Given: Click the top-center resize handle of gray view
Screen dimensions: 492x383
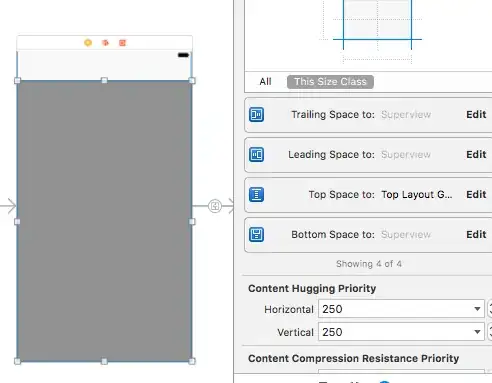Looking at the screenshot, I should (x=104, y=80).
